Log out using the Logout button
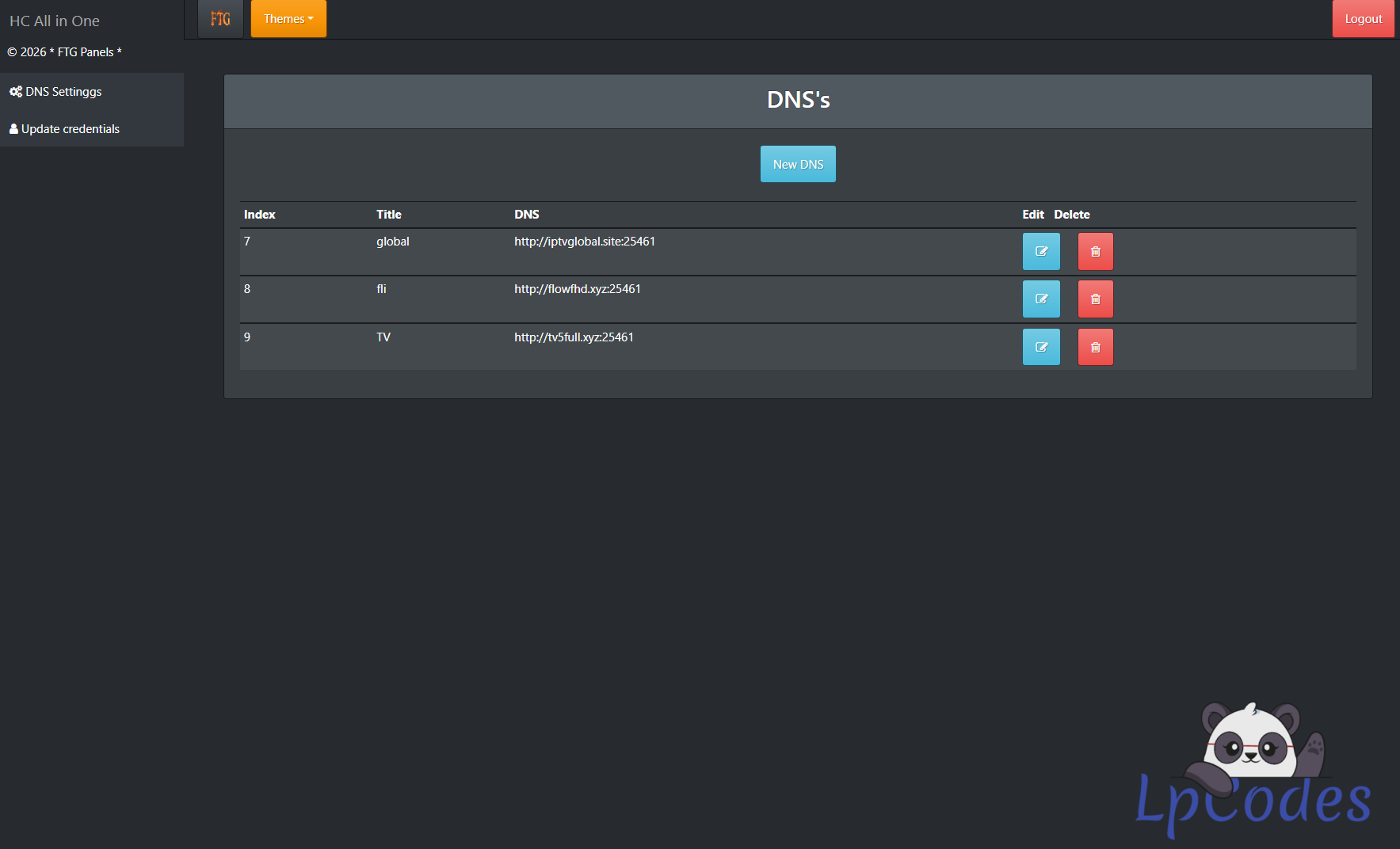The height and width of the screenshot is (849, 1400). (x=1363, y=19)
